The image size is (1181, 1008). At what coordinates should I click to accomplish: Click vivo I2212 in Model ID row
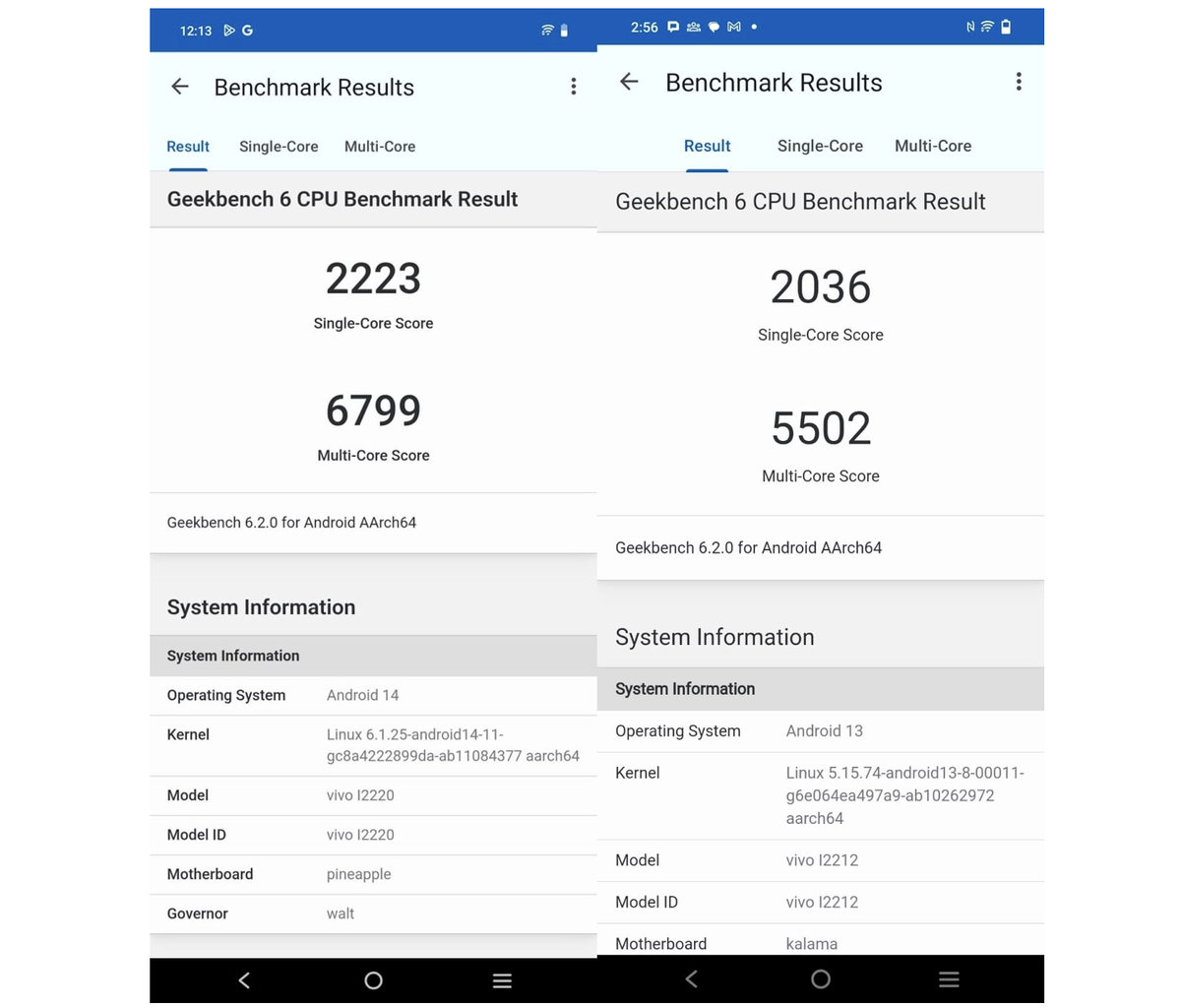[822, 902]
